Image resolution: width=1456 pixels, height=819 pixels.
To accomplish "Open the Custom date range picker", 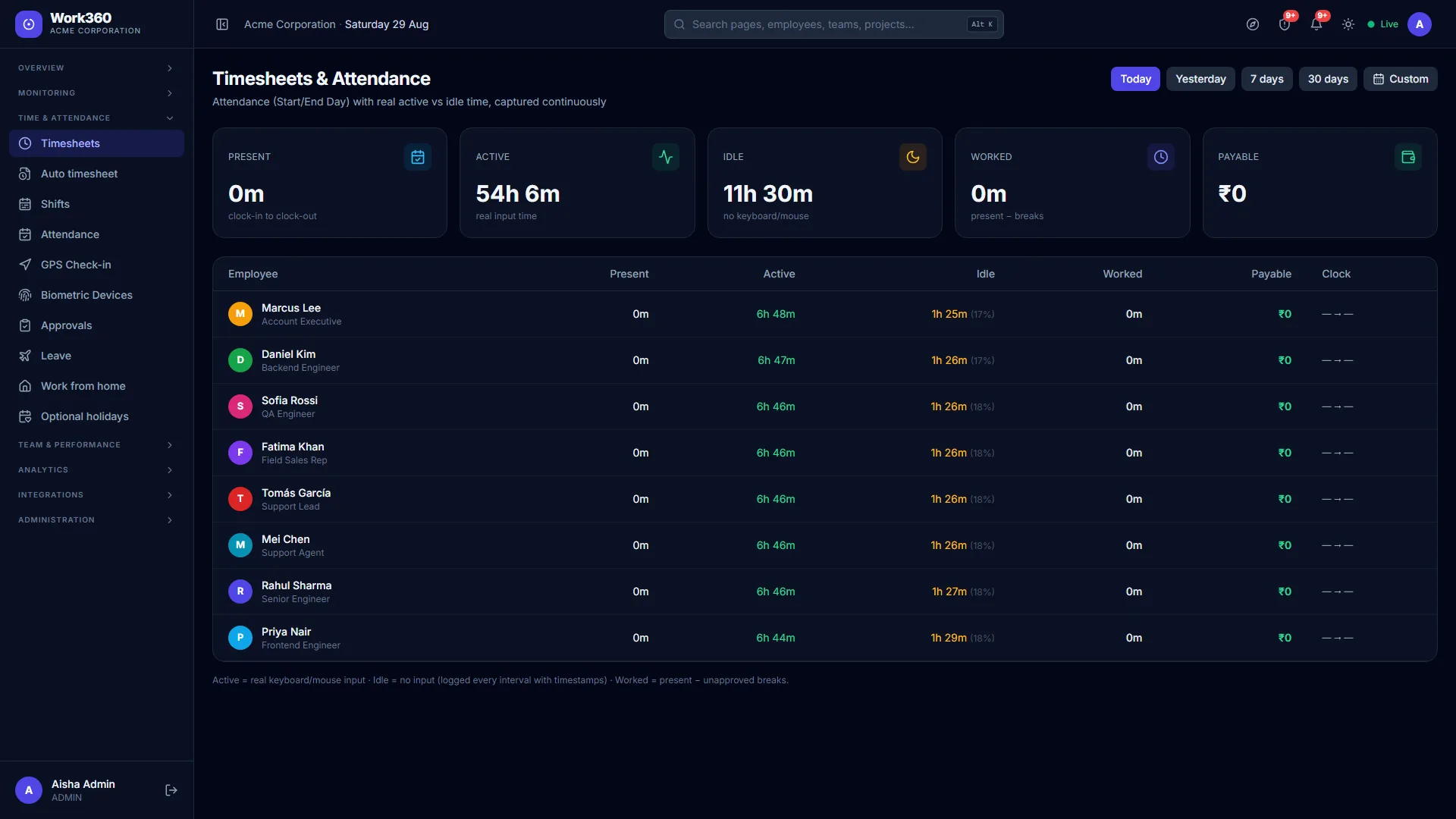I will click(1400, 79).
